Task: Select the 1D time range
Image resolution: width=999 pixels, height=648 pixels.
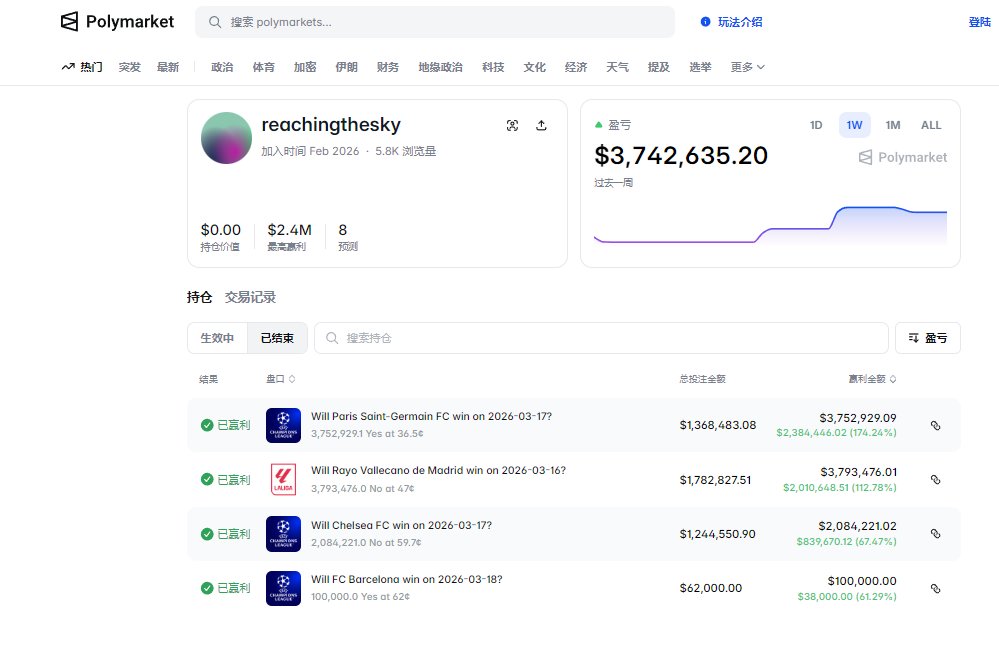Action: pos(816,126)
